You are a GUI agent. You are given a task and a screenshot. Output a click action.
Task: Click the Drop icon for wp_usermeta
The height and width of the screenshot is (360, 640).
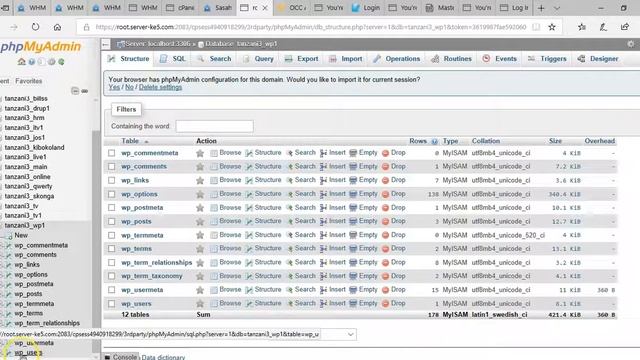[x=385, y=290]
